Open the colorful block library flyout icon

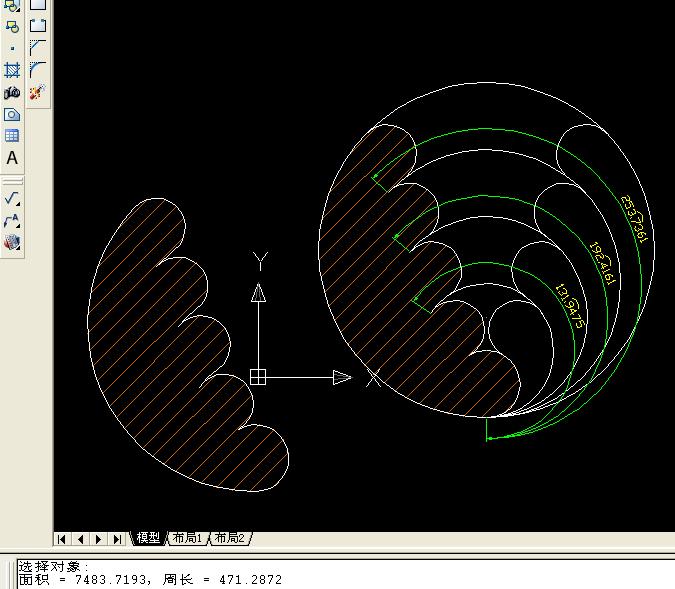coord(12,242)
